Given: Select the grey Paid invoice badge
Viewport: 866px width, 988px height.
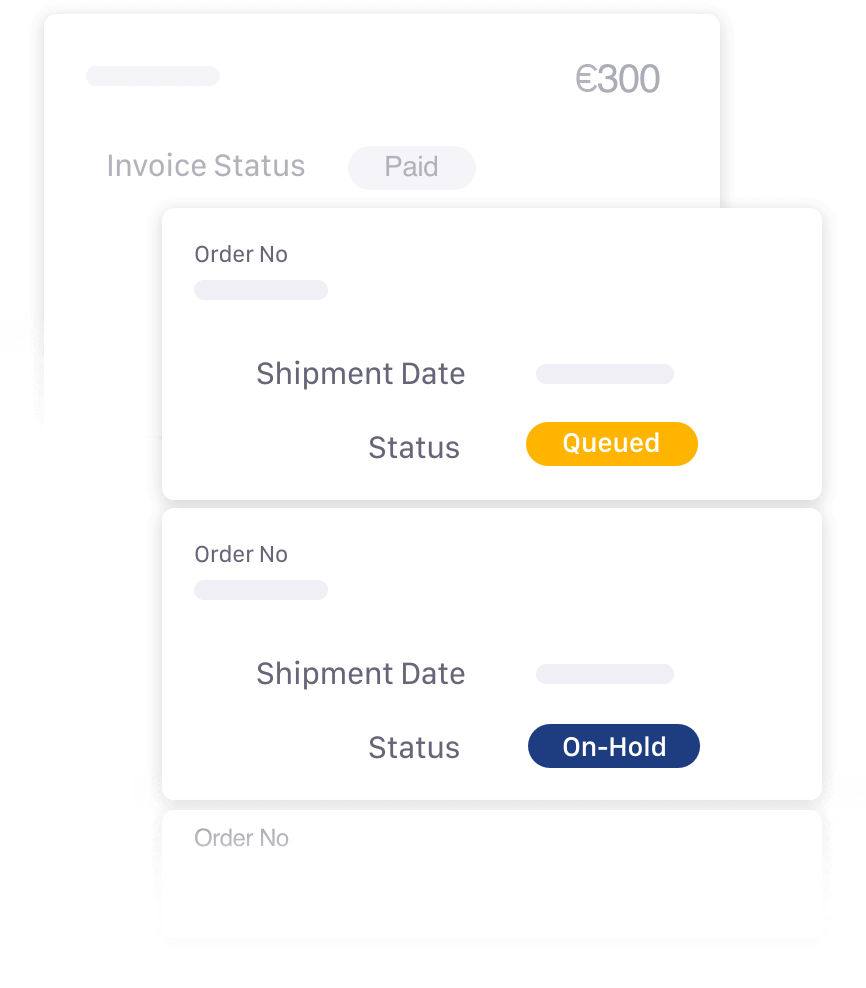Looking at the screenshot, I should coord(411,167).
